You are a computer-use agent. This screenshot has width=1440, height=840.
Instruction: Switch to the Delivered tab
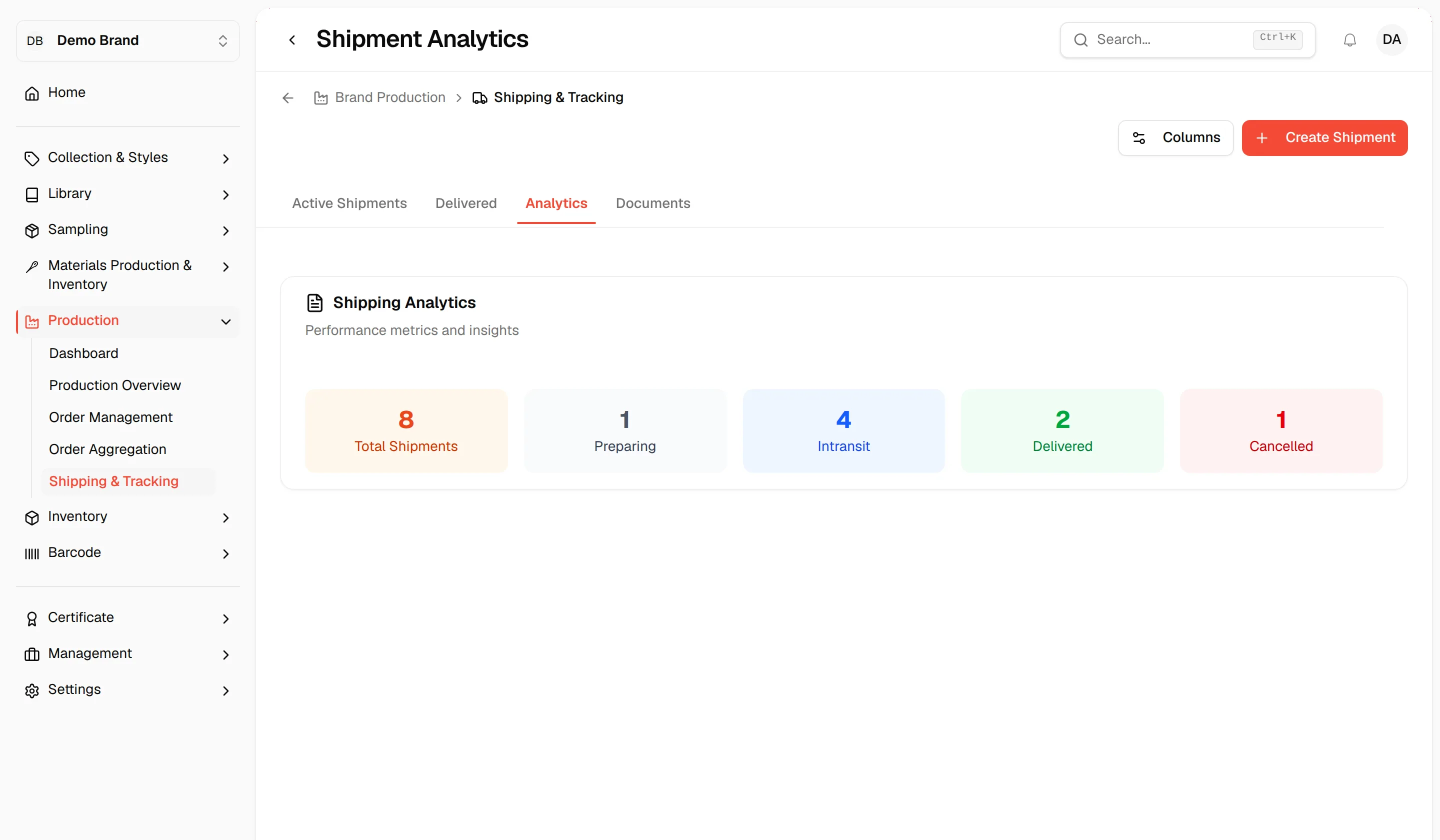465,203
